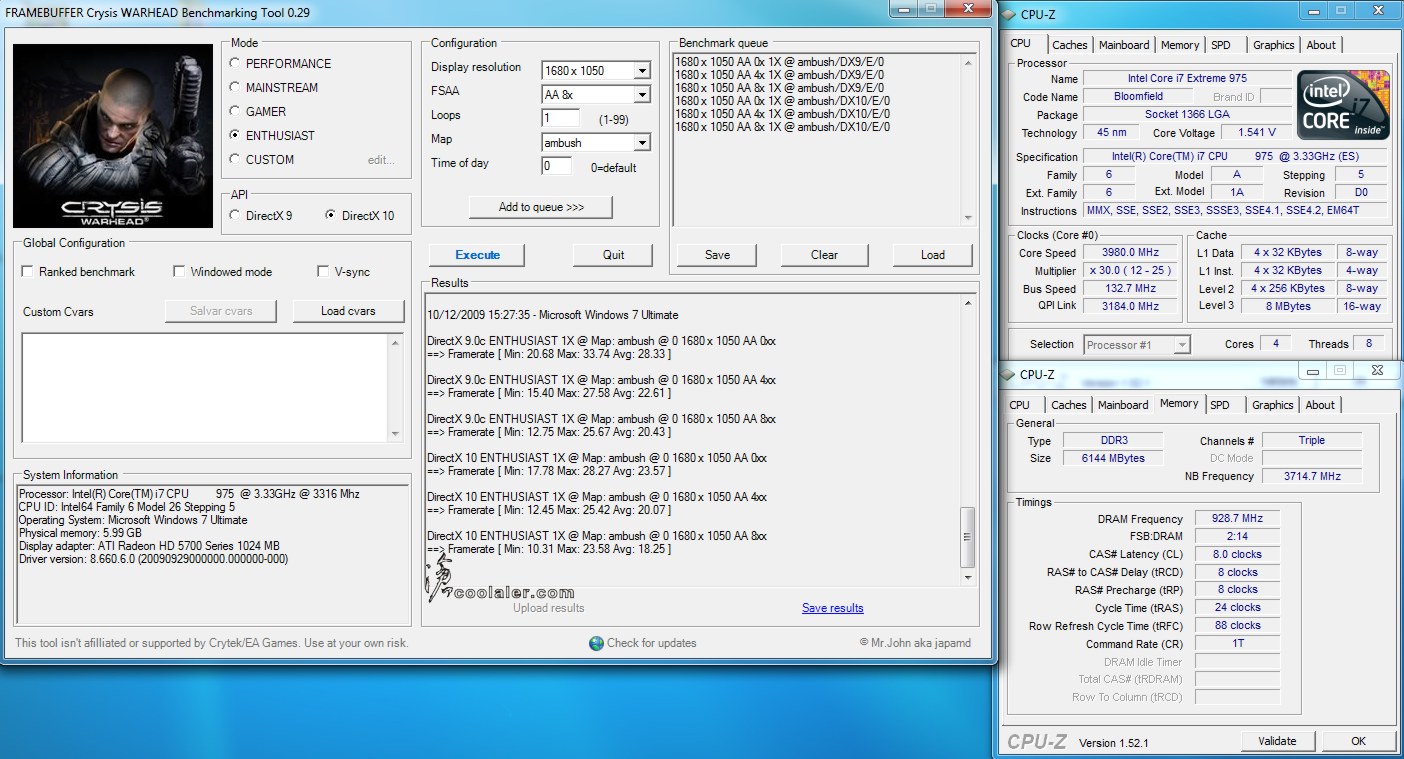The image size is (1404, 759).
Task: Toggle the Windowed mode checkbox
Action: pyautogui.click(x=179, y=271)
